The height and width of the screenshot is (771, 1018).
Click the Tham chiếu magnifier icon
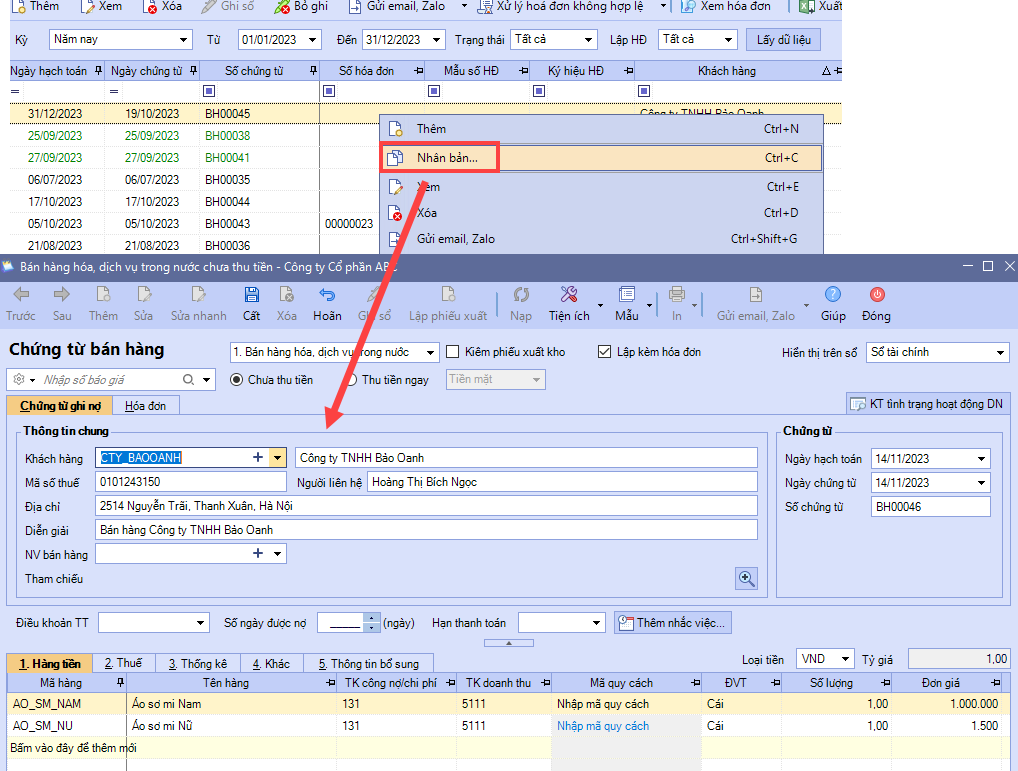click(x=746, y=579)
